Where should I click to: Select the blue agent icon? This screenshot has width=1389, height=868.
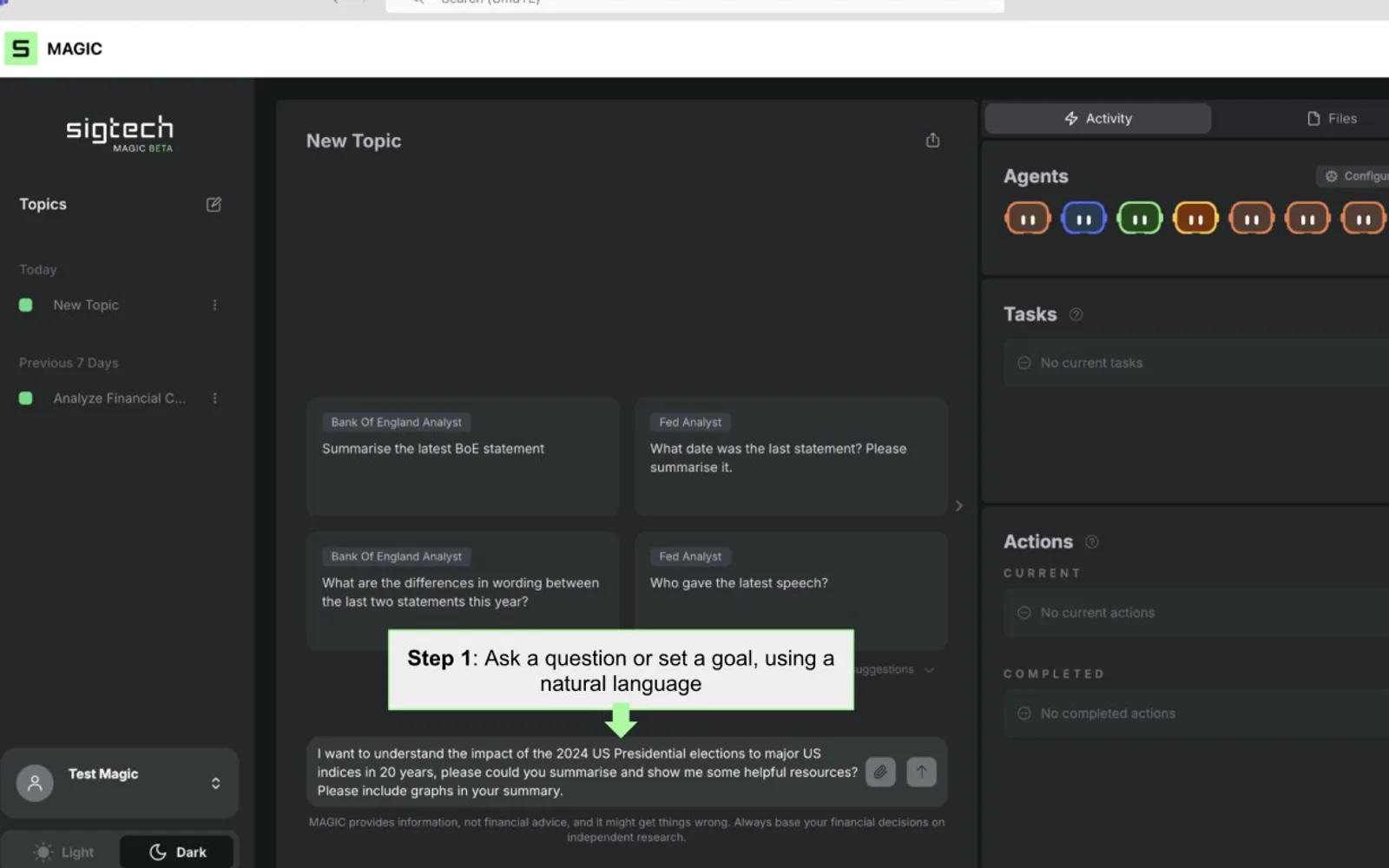(x=1083, y=219)
